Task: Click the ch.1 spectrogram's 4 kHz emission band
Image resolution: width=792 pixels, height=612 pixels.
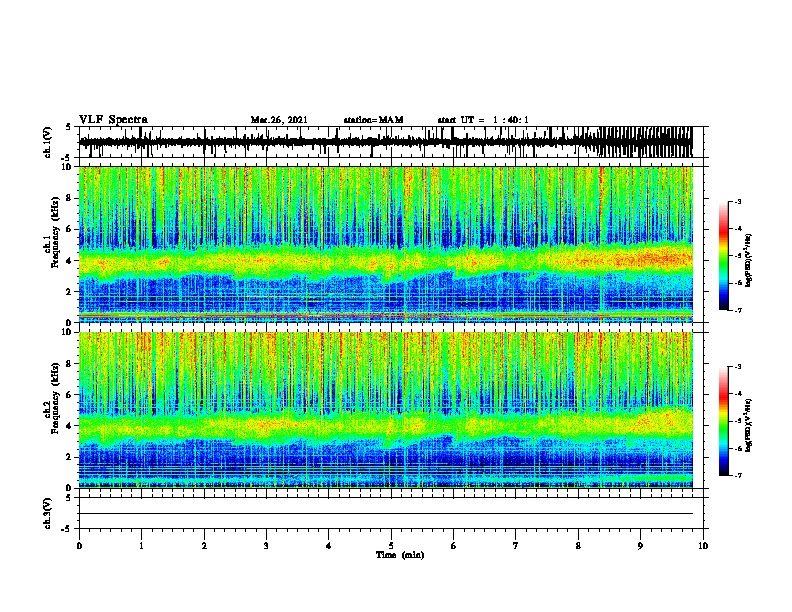Action: tap(385, 262)
